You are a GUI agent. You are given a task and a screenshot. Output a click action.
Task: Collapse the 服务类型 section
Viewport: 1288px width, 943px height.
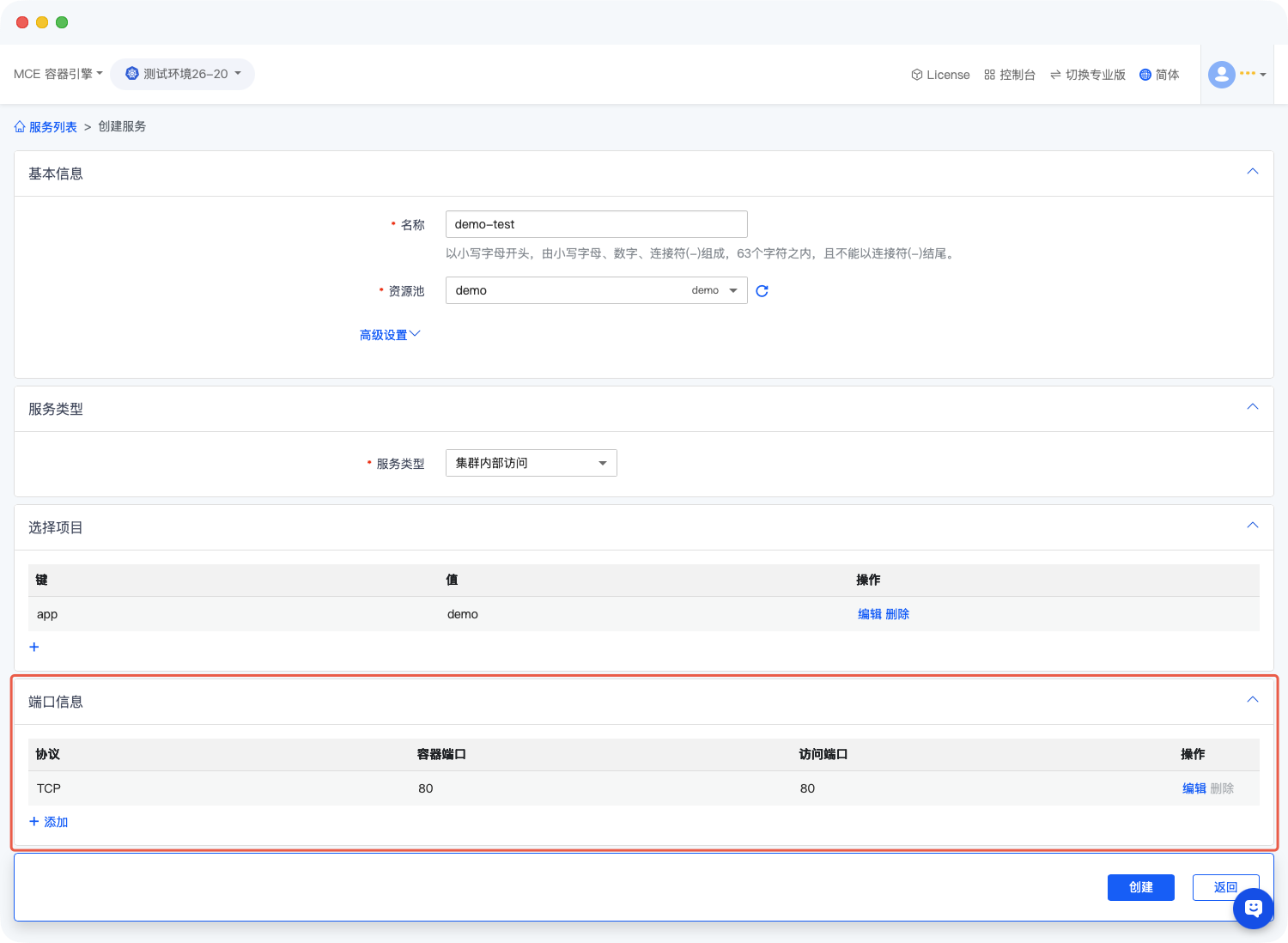coord(1252,407)
